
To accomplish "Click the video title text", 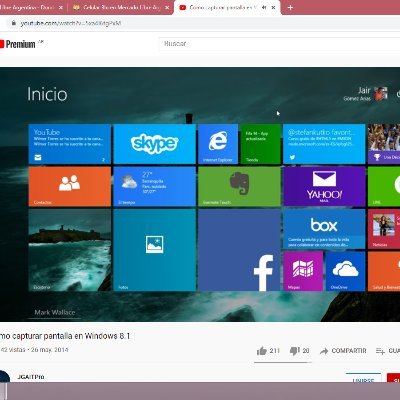I will pos(65,336).
